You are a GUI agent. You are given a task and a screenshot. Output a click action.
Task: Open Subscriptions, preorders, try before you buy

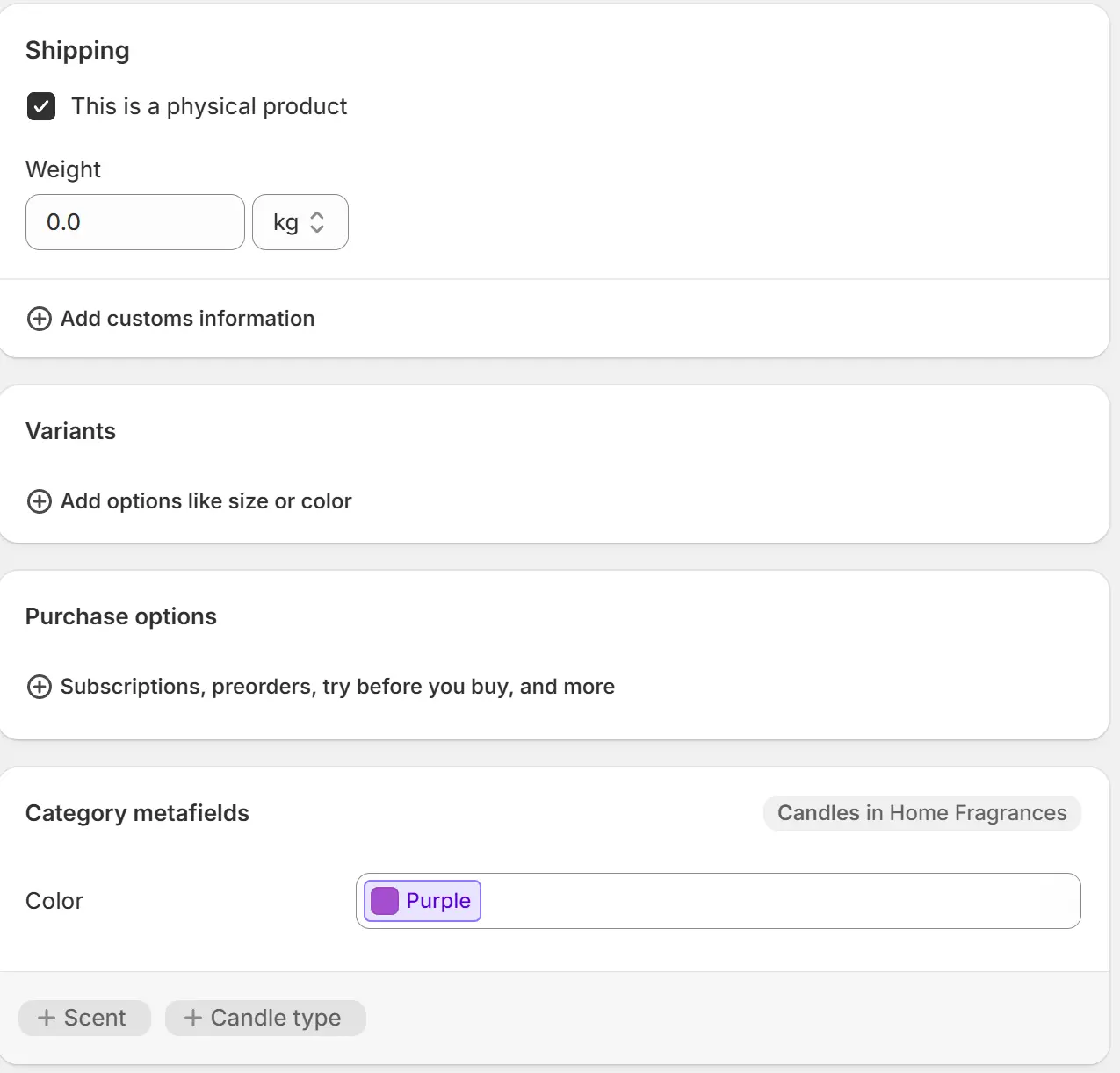pos(337,687)
